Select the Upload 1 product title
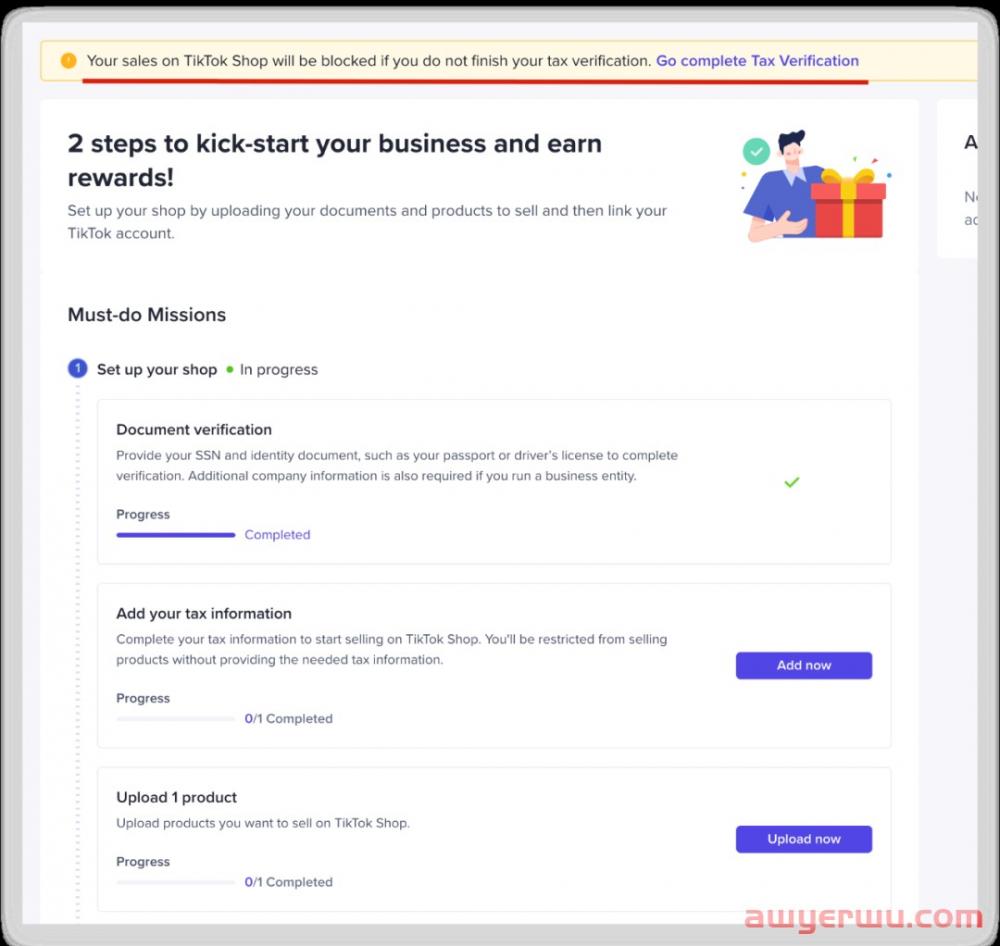This screenshot has height=946, width=1000. (x=177, y=798)
